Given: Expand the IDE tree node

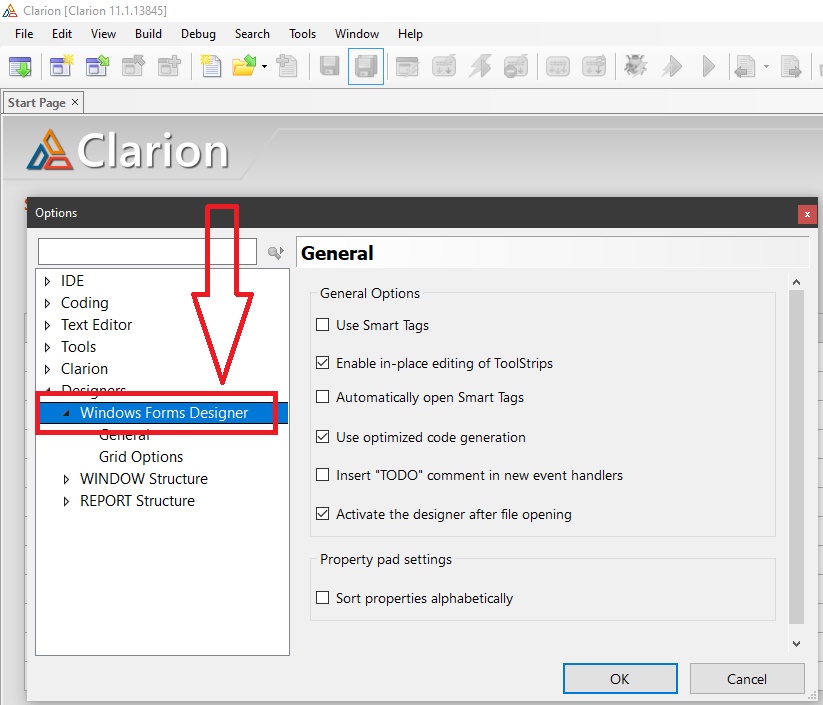Looking at the screenshot, I should coord(47,281).
